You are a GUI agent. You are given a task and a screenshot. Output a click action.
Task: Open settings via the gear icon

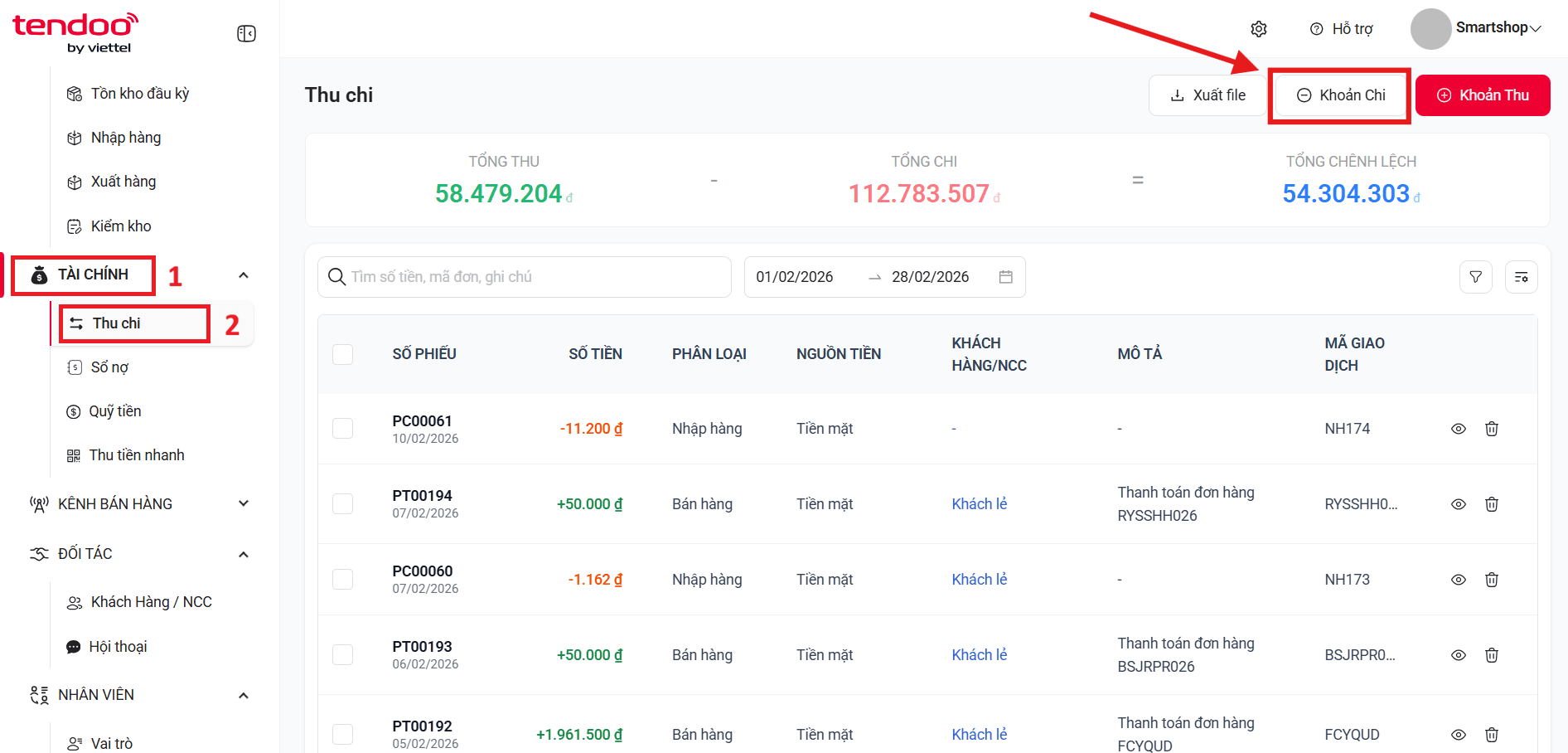click(1259, 29)
